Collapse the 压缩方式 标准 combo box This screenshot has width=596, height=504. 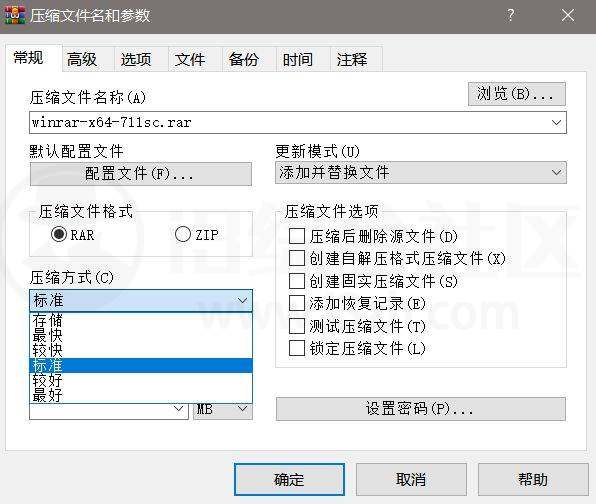[x=141, y=301]
